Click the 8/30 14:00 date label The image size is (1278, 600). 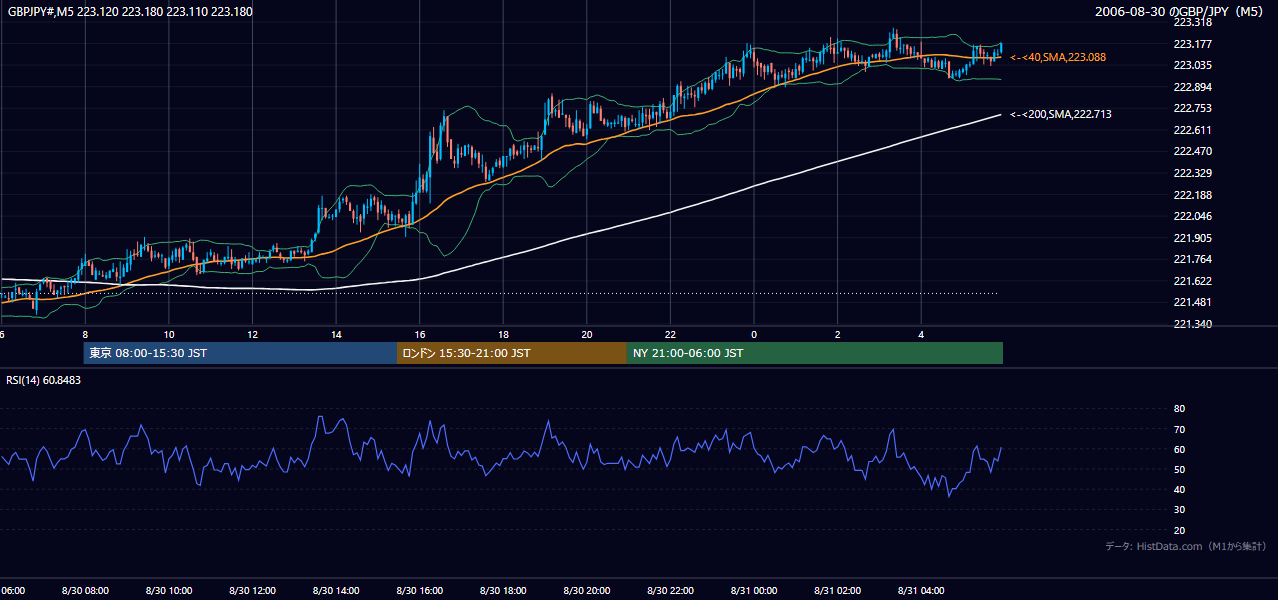point(336,590)
